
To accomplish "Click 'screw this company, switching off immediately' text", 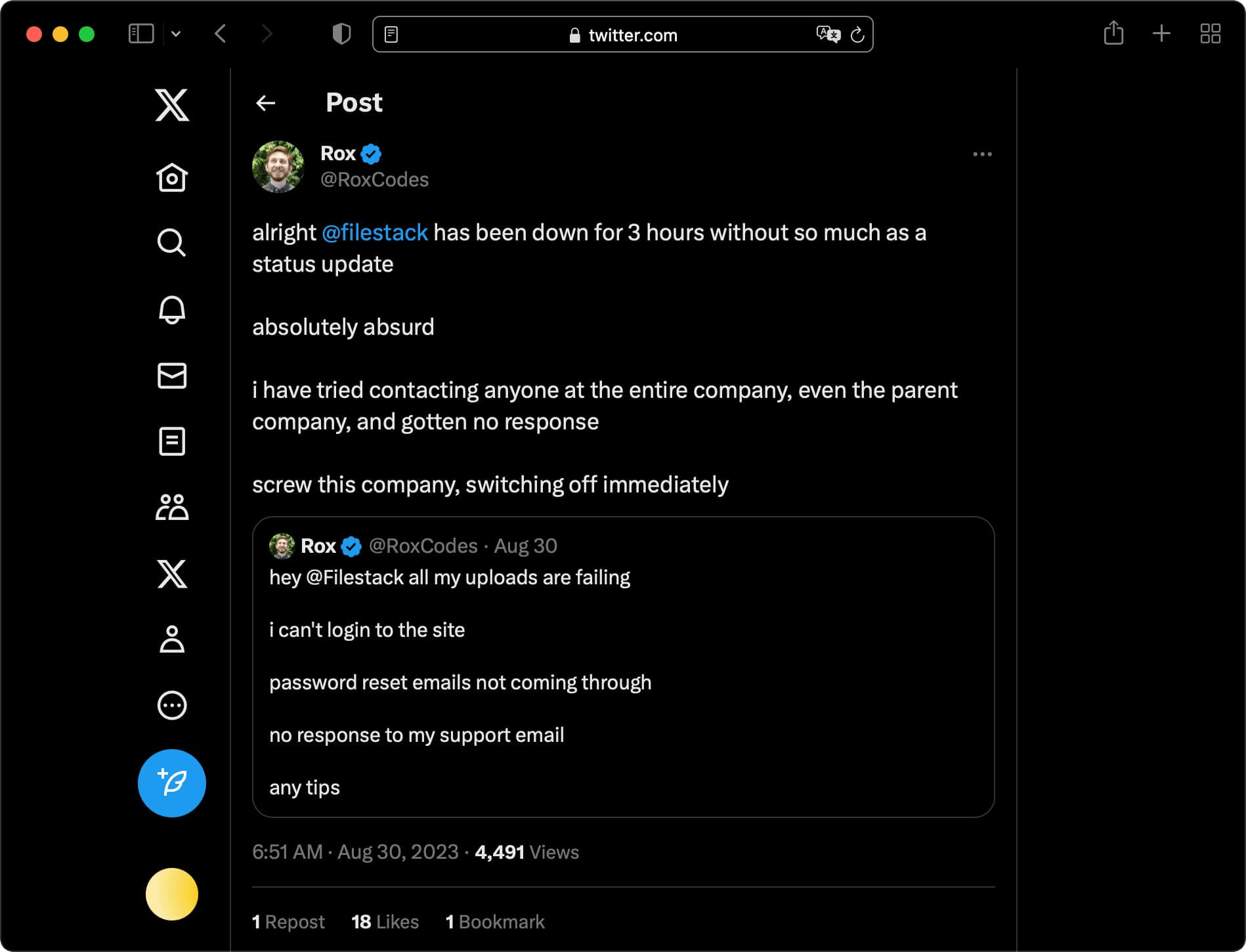I will pos(490,485).
